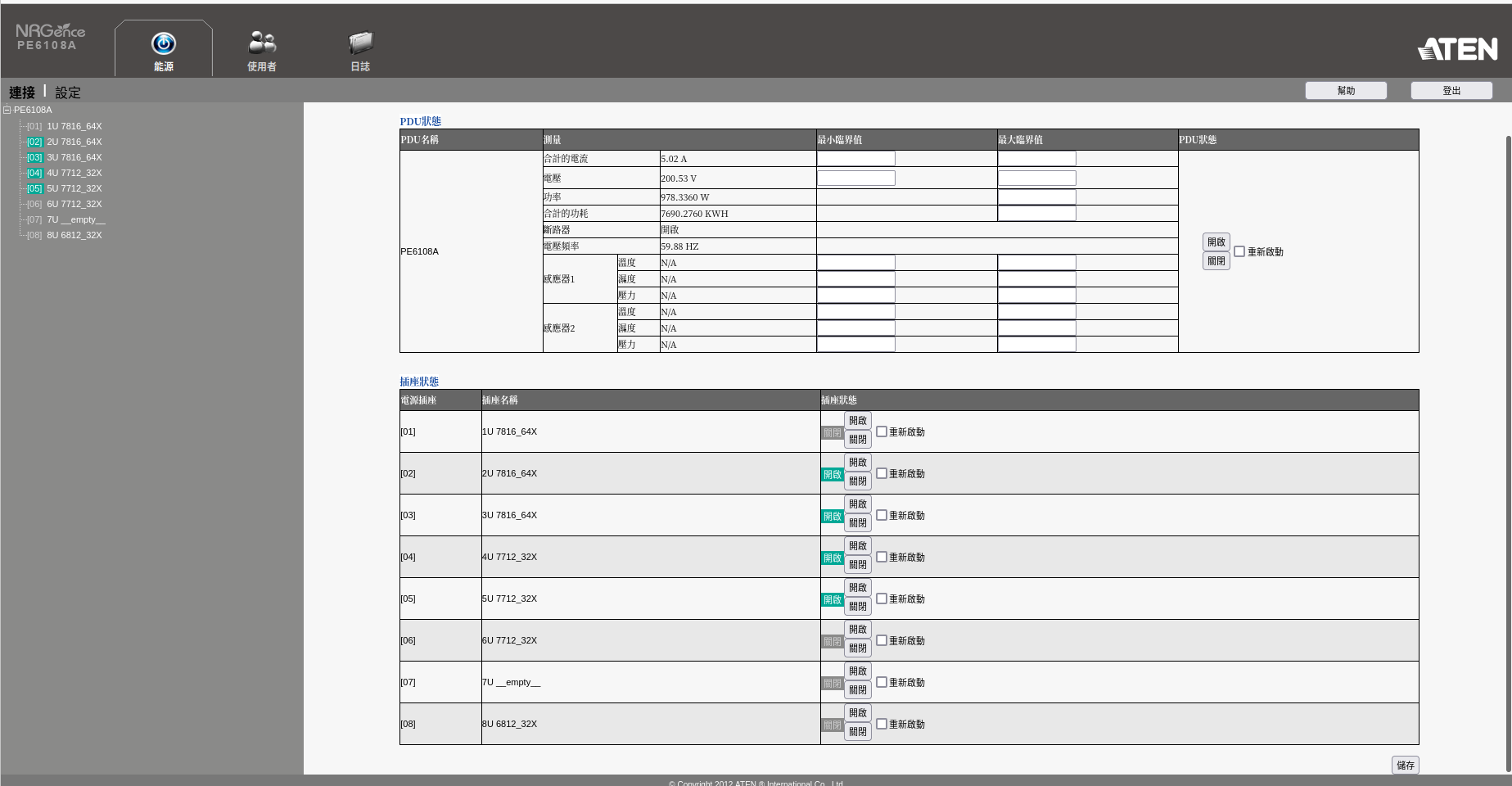This screenshot has height=786, width=1512.
Task: Click gray status icon of outlet 06
Action: point(832,642)
